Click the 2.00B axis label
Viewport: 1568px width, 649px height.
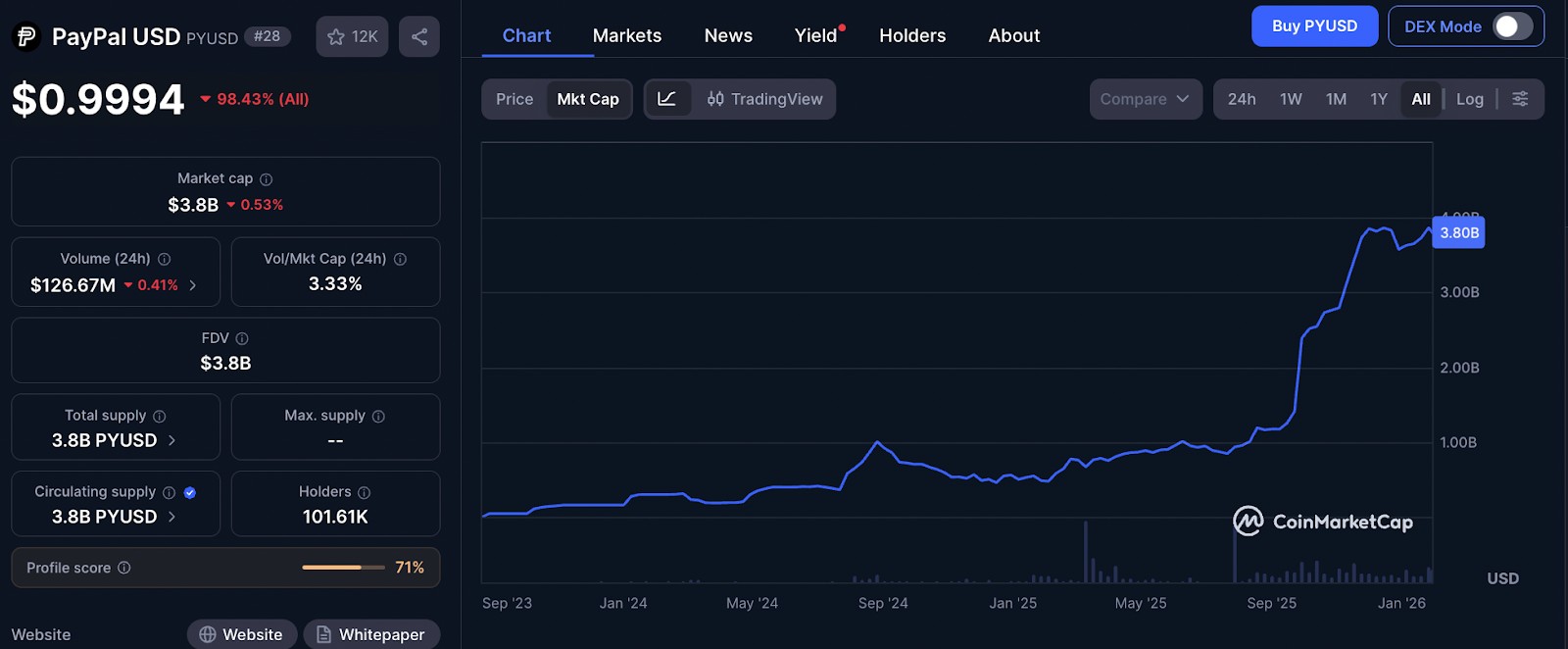(1459, 368)
